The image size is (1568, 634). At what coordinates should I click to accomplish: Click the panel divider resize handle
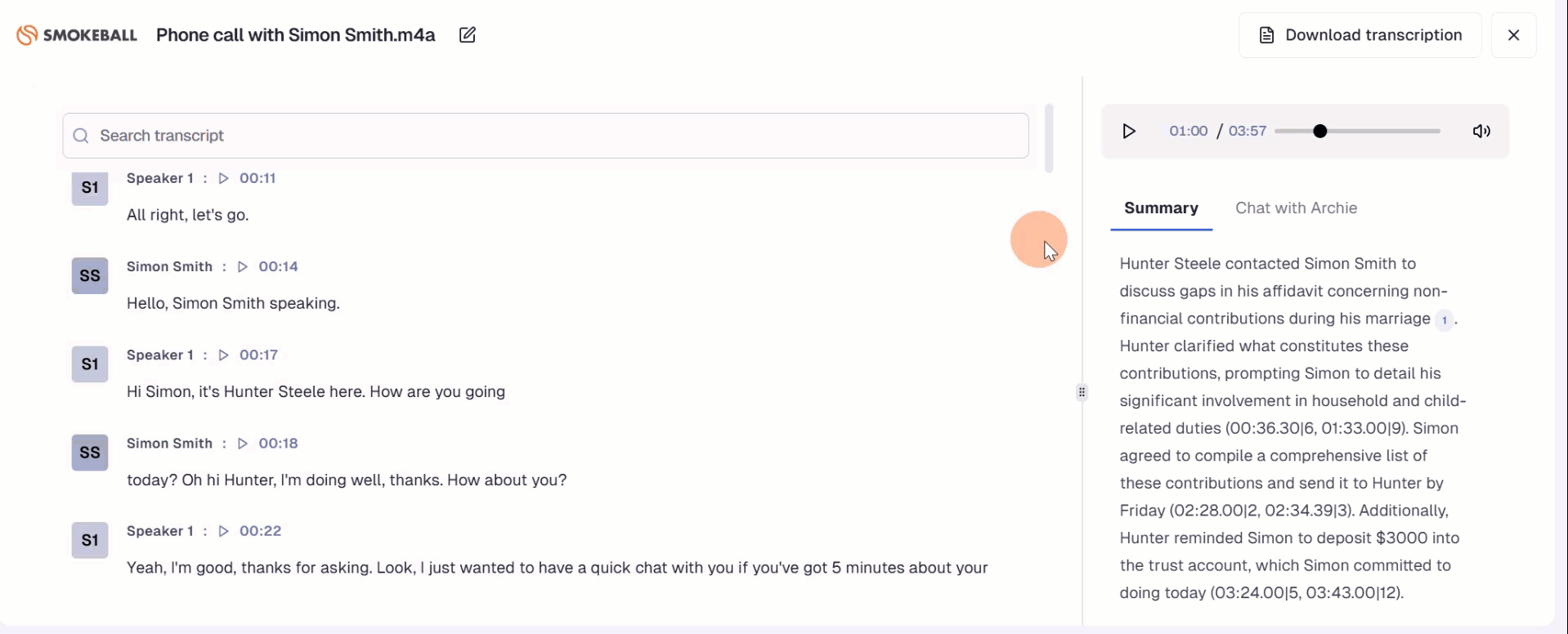click(x=1082, y=392)
